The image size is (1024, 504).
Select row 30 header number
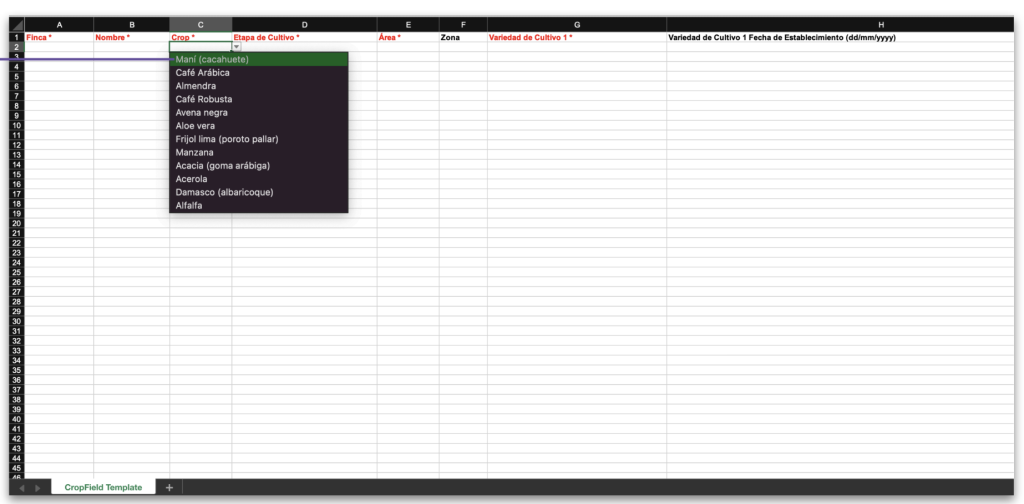(x=17, y=321)
